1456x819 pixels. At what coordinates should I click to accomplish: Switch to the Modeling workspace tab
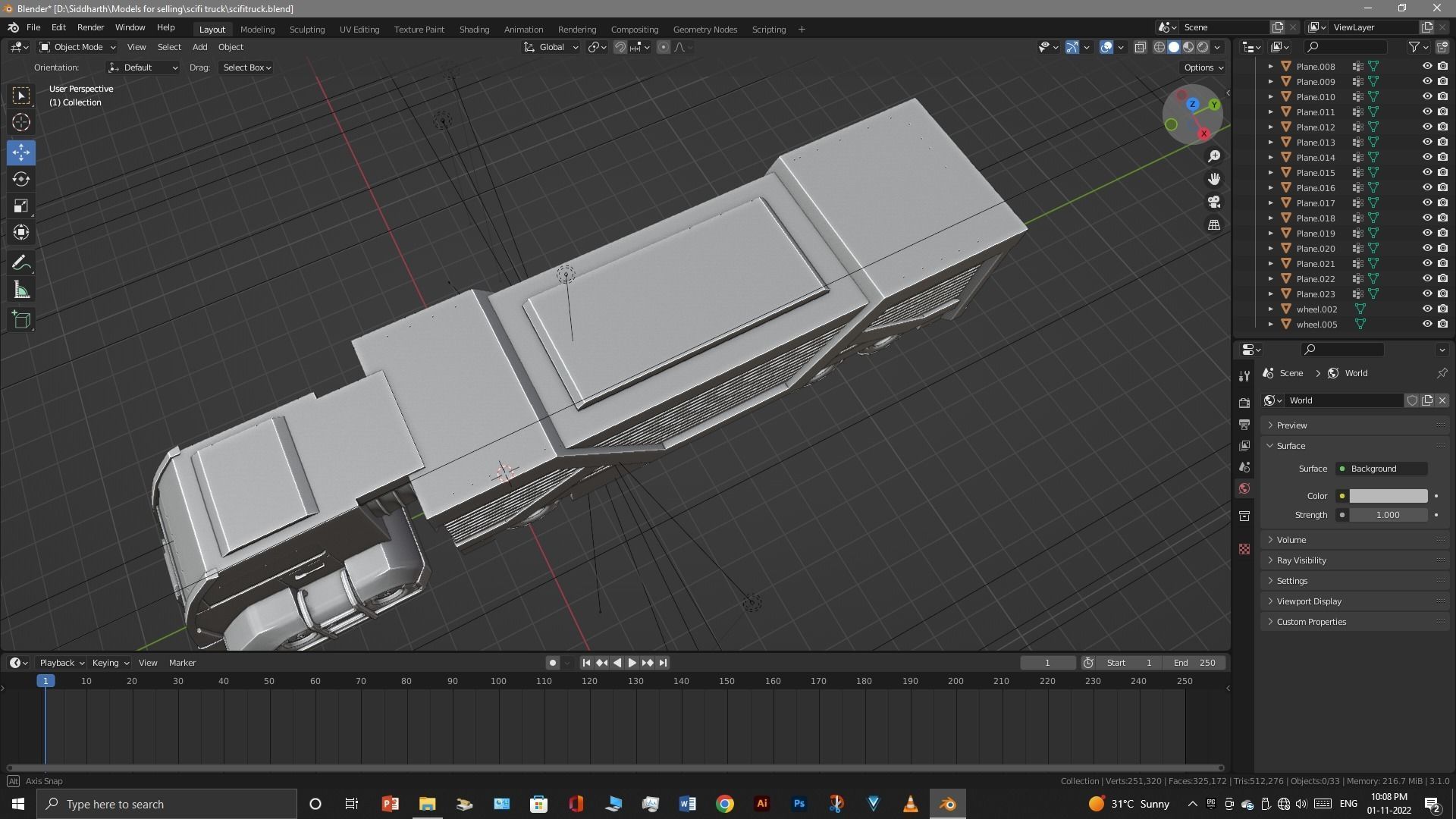tap(257, 29)
